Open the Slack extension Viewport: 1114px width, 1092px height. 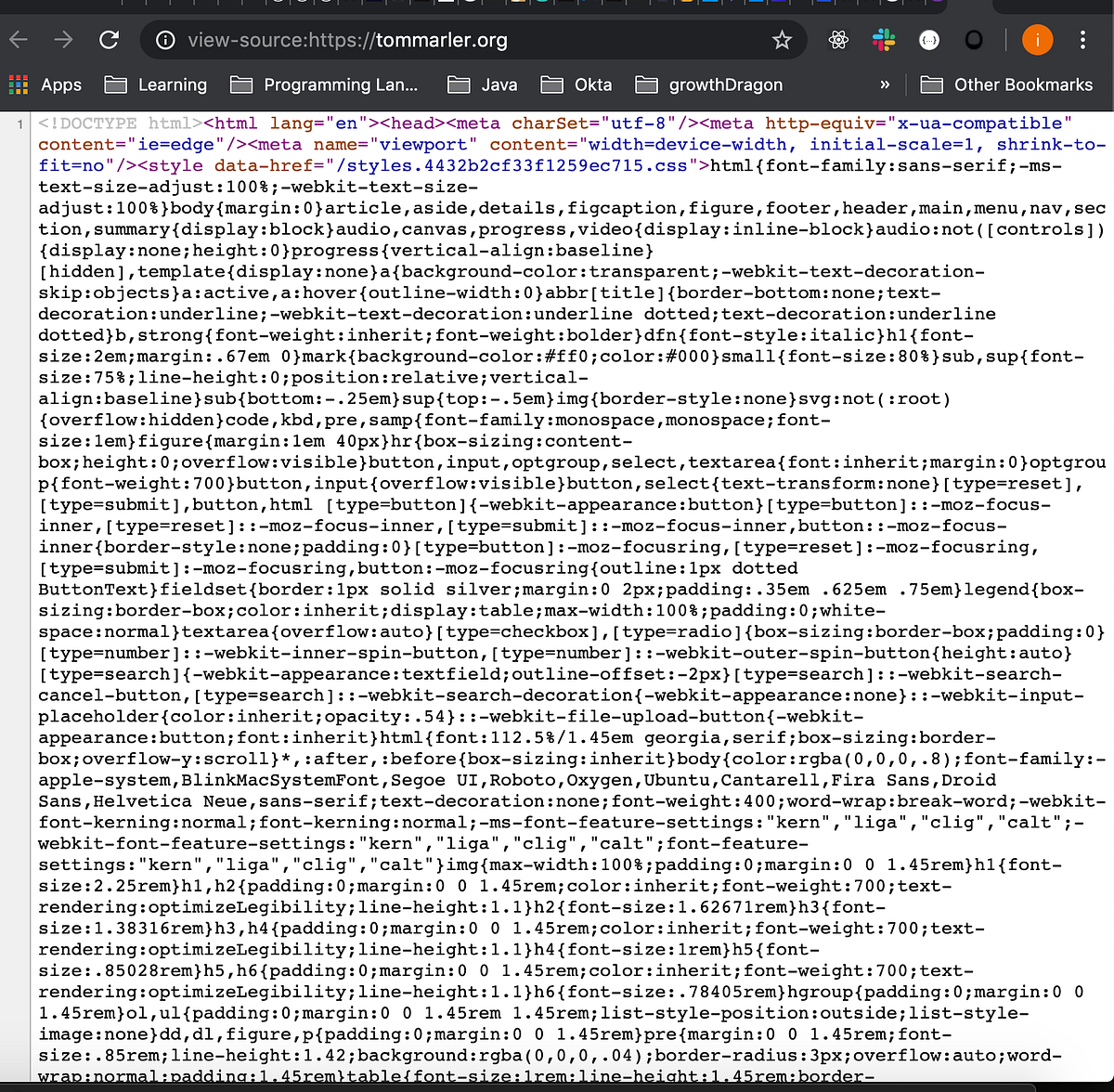click(883, 40)
